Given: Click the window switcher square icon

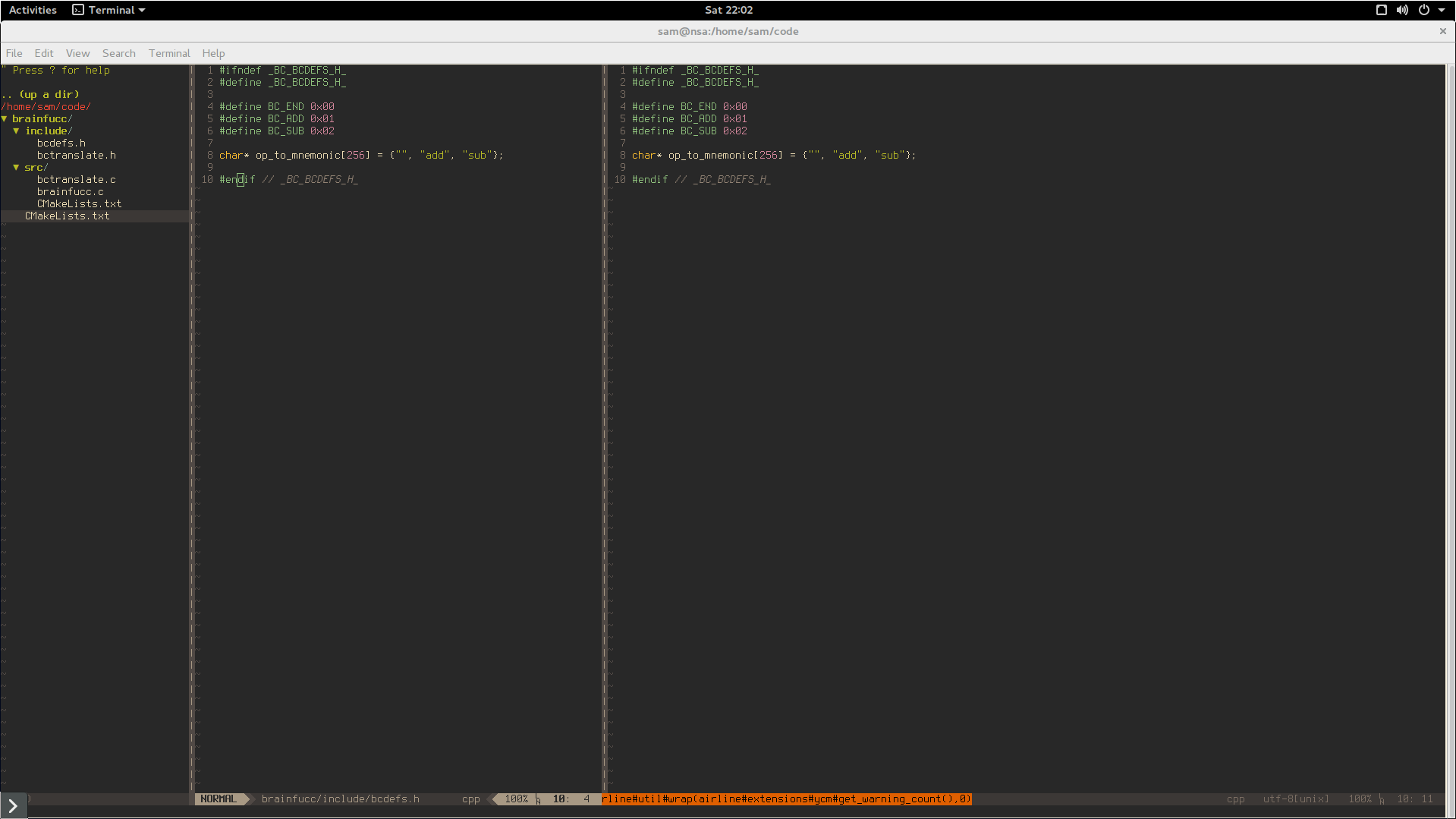Looking at the screenshot, I should [1382, 10].
